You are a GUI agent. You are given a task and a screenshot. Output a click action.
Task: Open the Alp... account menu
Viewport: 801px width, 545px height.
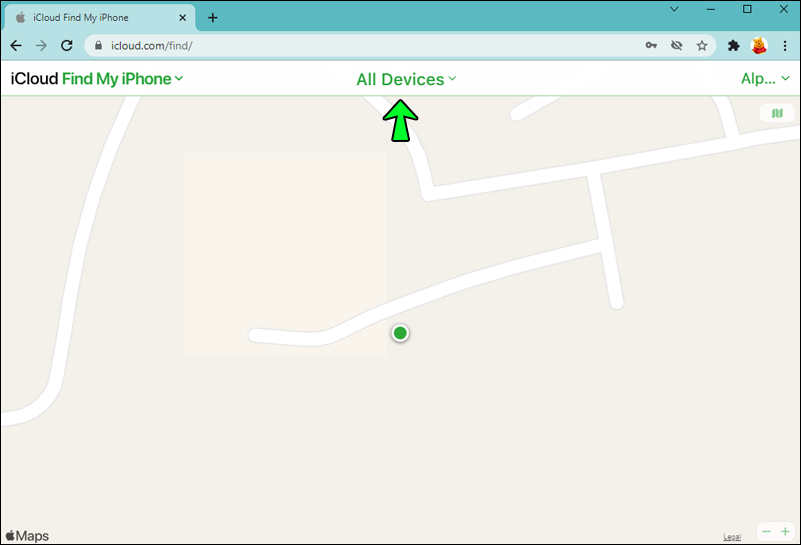[x=765, y=79]
